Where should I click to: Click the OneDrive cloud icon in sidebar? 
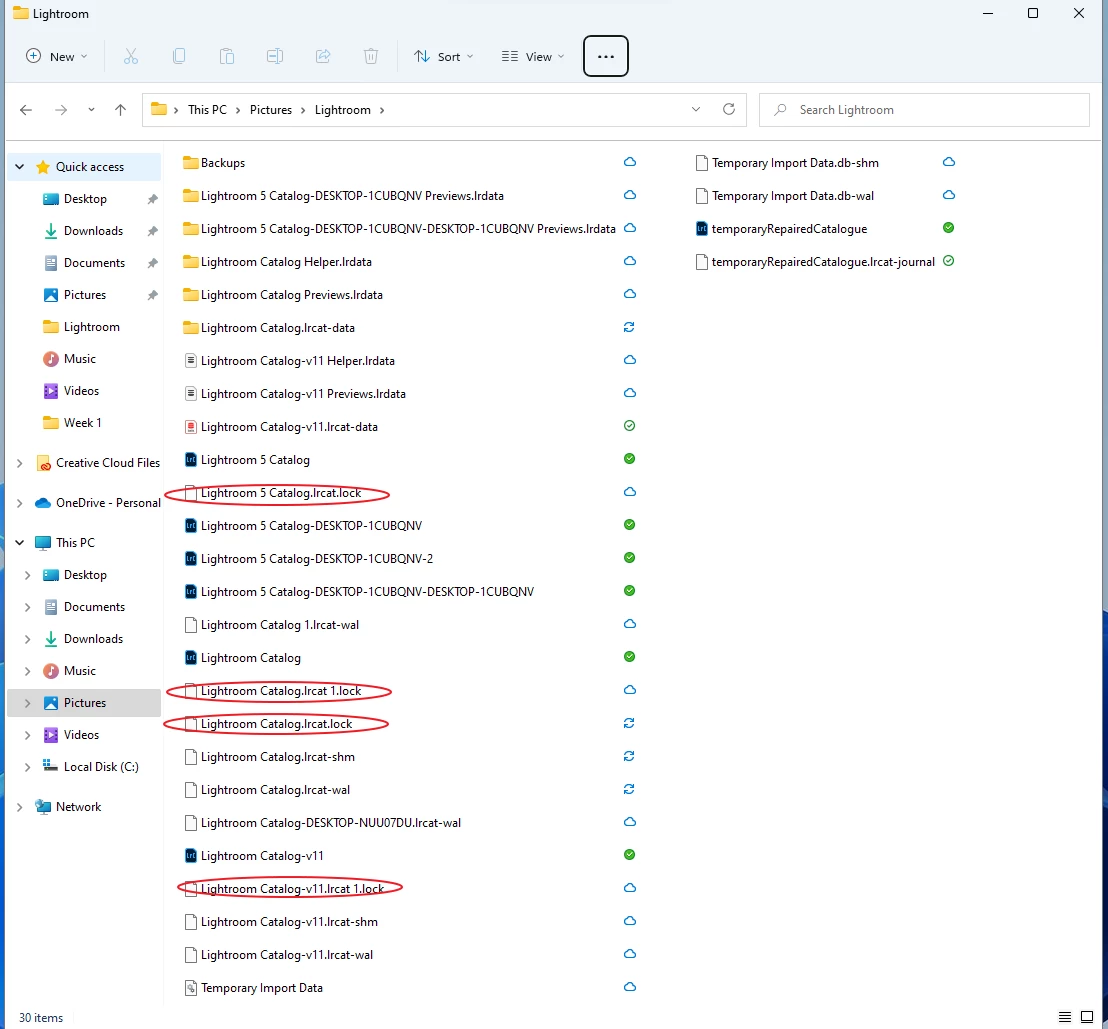tap(43, 503)
